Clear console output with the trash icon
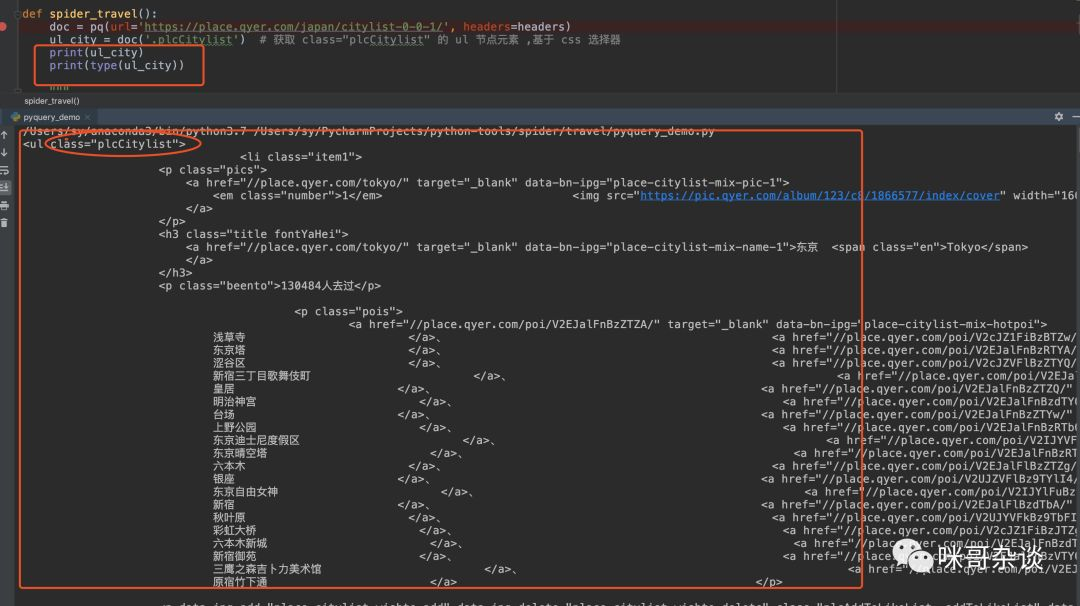Image resolution: width=1080 pixels, height=606 pixels. pos(4,222)
